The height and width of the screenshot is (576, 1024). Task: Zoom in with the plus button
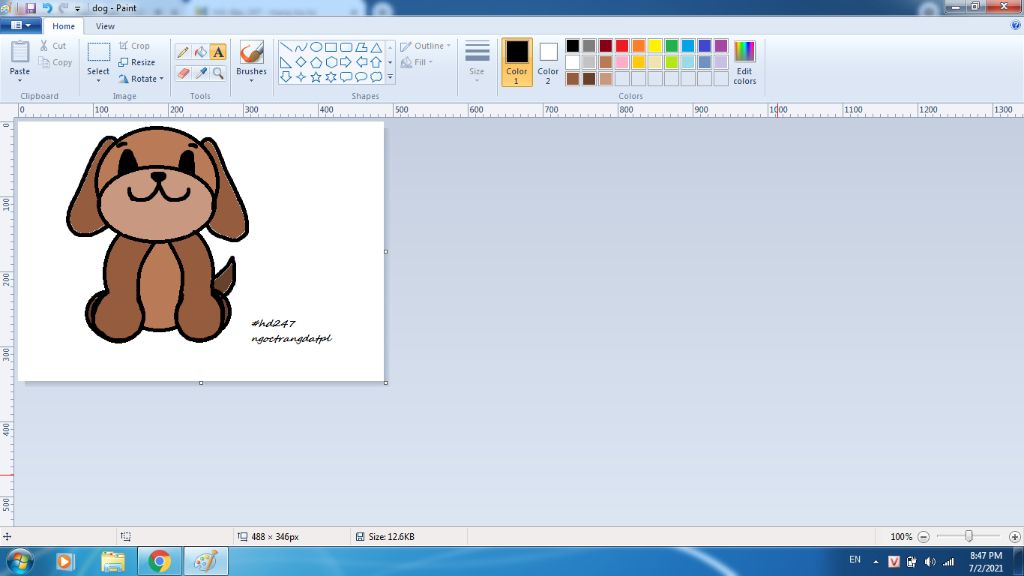click(1014, 537)
